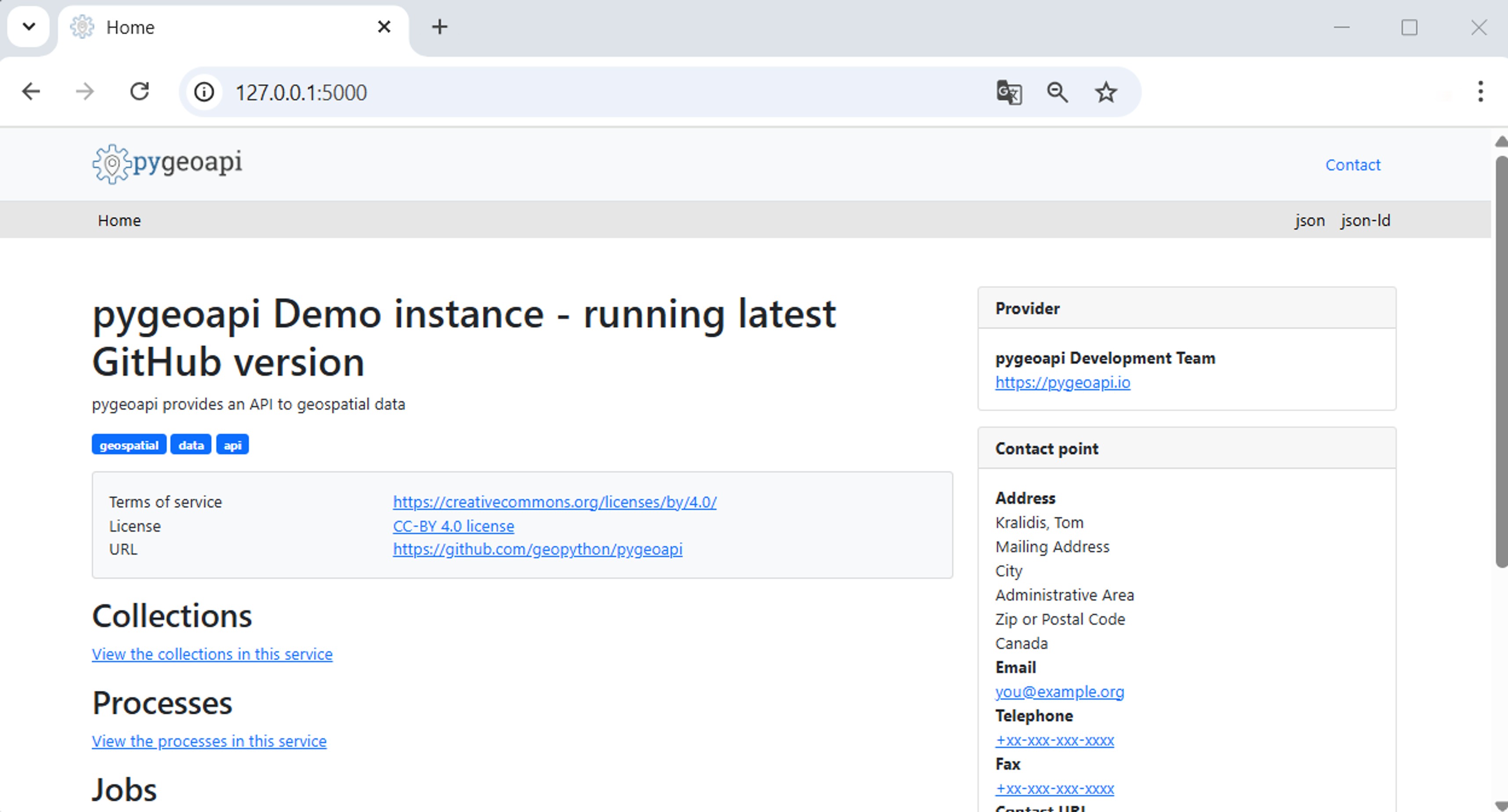View the collections in this service

(212, 654)
